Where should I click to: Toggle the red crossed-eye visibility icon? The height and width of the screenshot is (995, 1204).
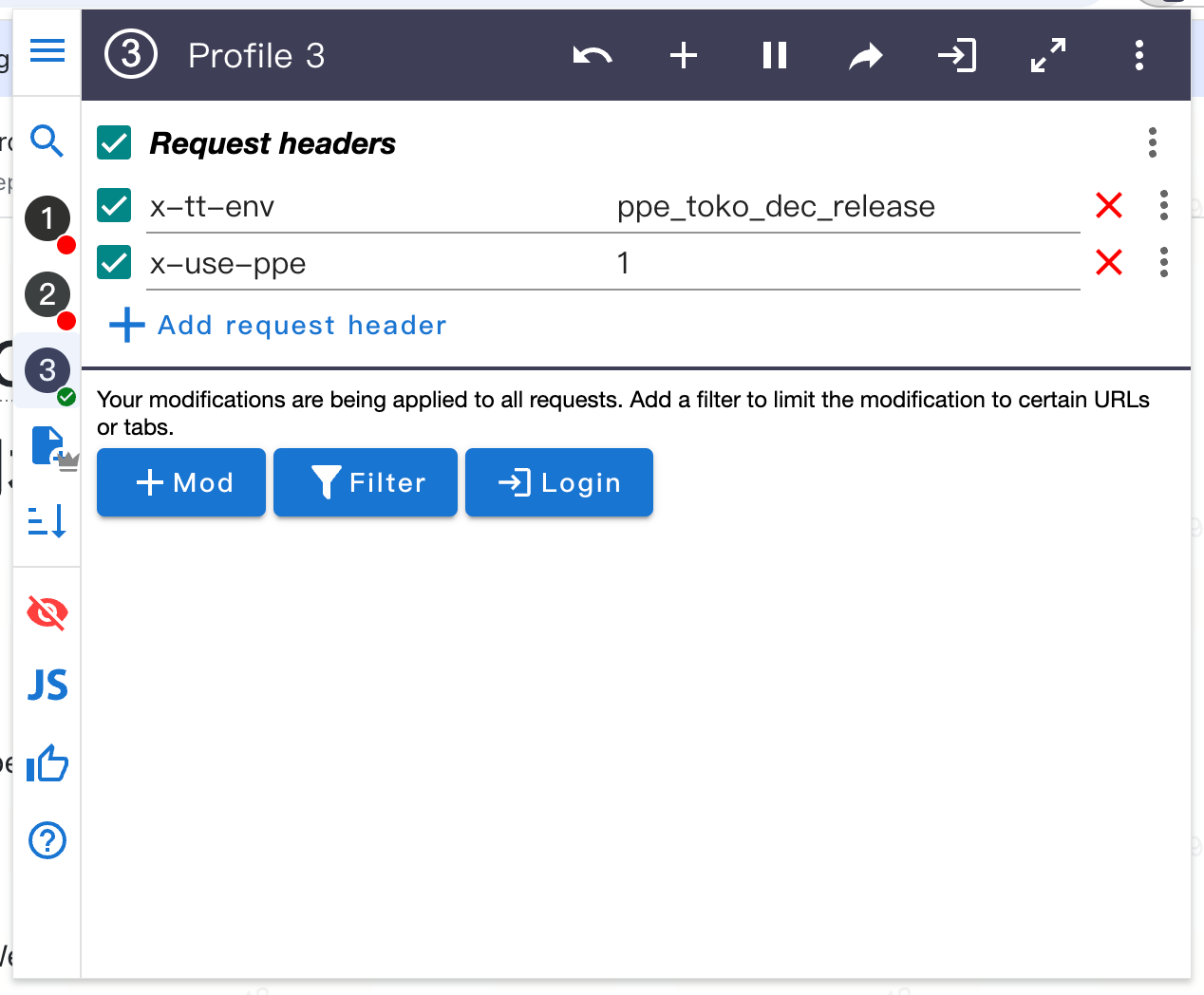[47, 613]
